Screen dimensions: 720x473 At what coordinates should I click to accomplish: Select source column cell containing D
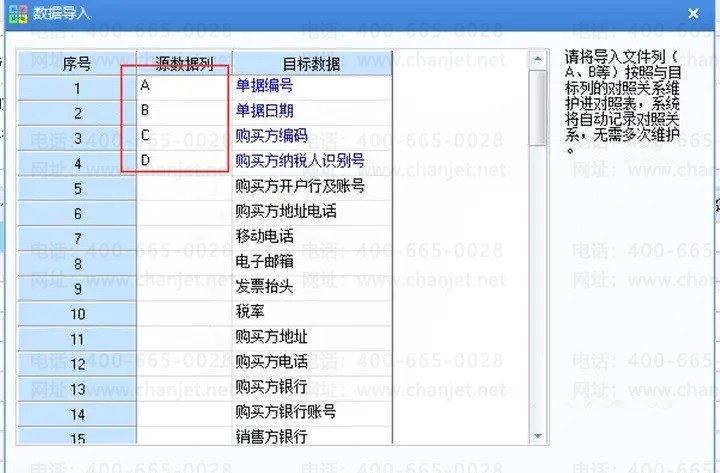coord(185,161)
